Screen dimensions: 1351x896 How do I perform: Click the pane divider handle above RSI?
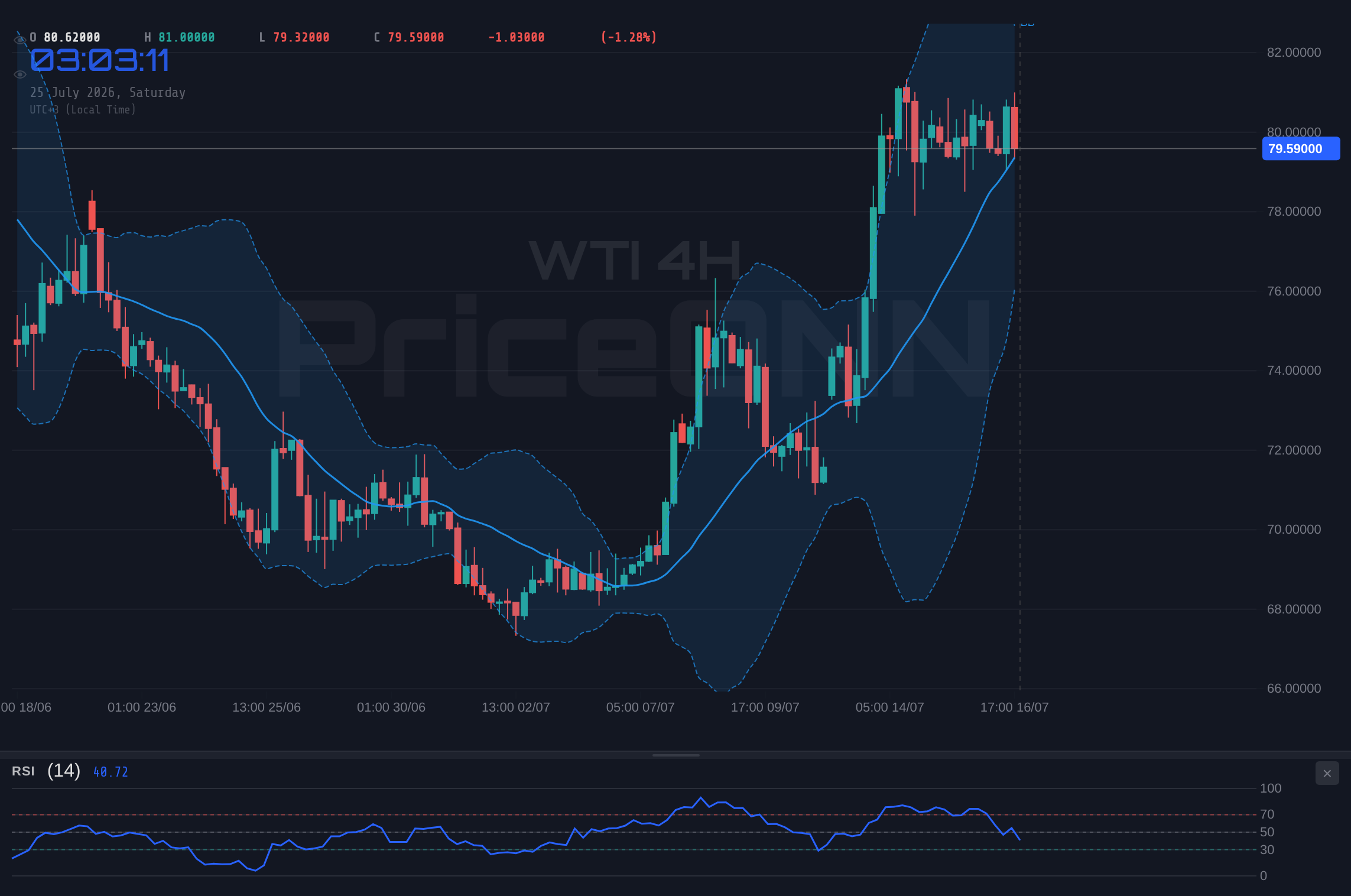click(675, 755)
